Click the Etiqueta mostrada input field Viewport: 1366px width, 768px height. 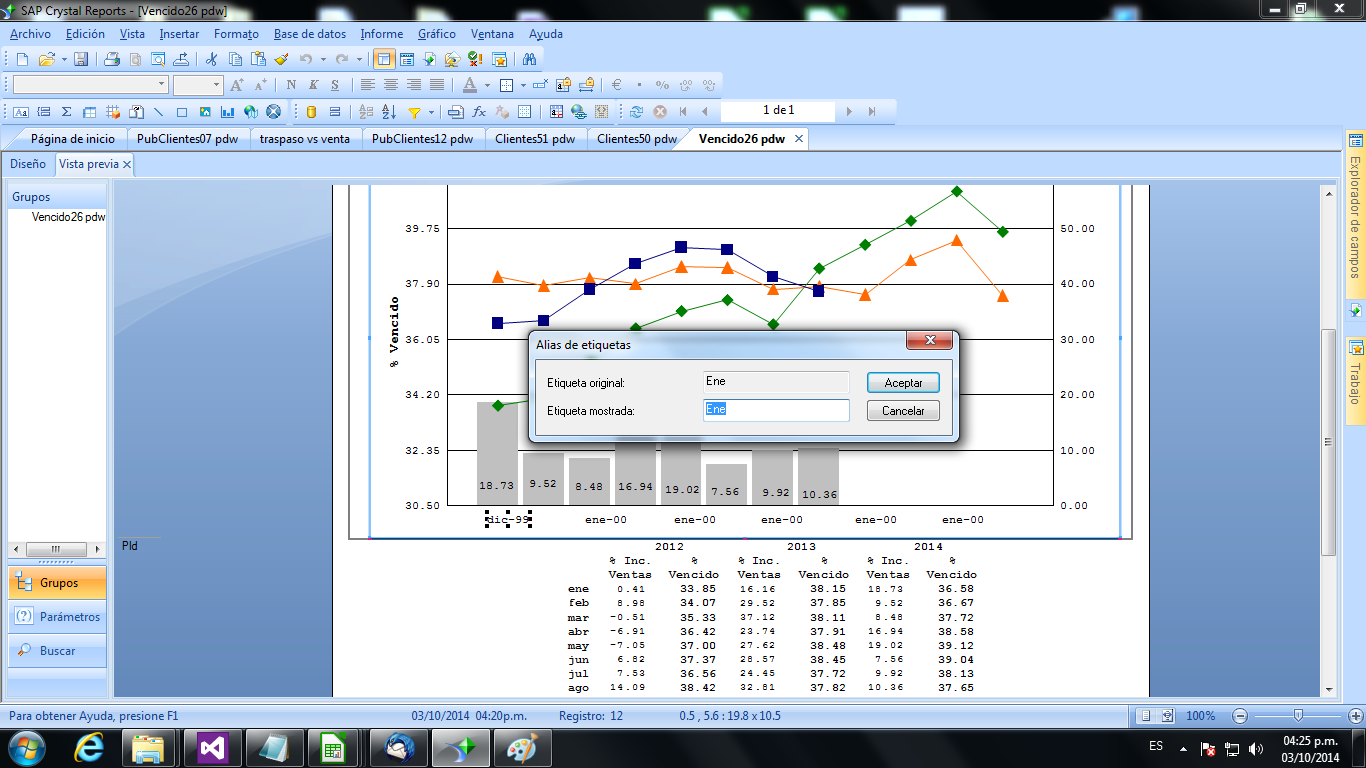click(x=776, y=410)
